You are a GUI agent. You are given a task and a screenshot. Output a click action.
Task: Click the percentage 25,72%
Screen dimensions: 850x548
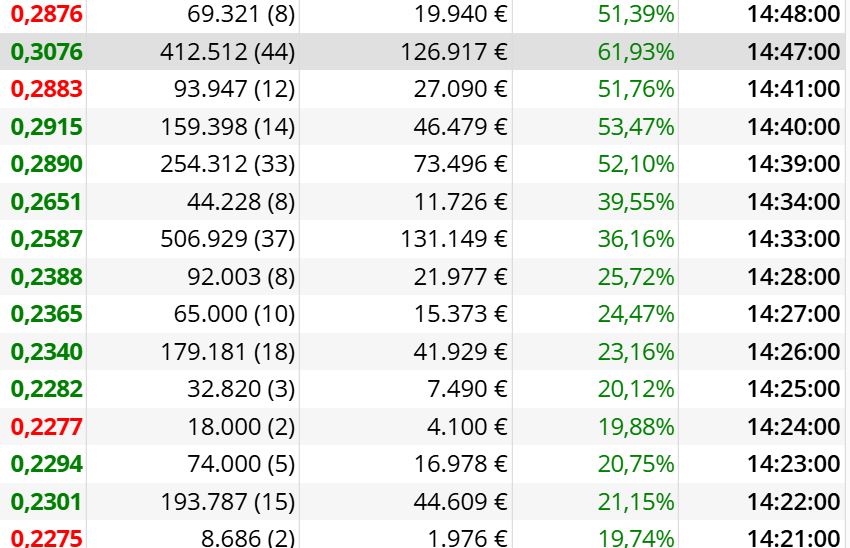[636, 277]
